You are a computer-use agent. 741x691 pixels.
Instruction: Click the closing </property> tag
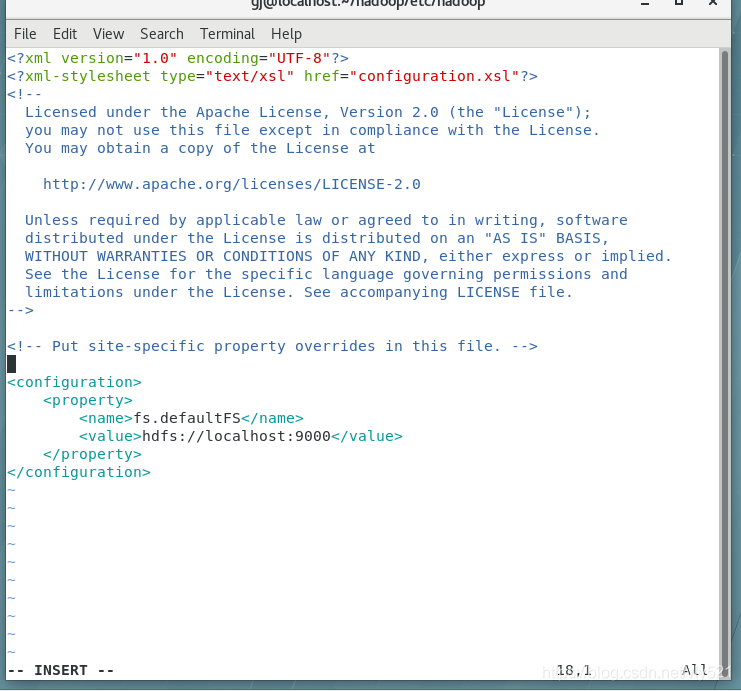tap(92, 454)
